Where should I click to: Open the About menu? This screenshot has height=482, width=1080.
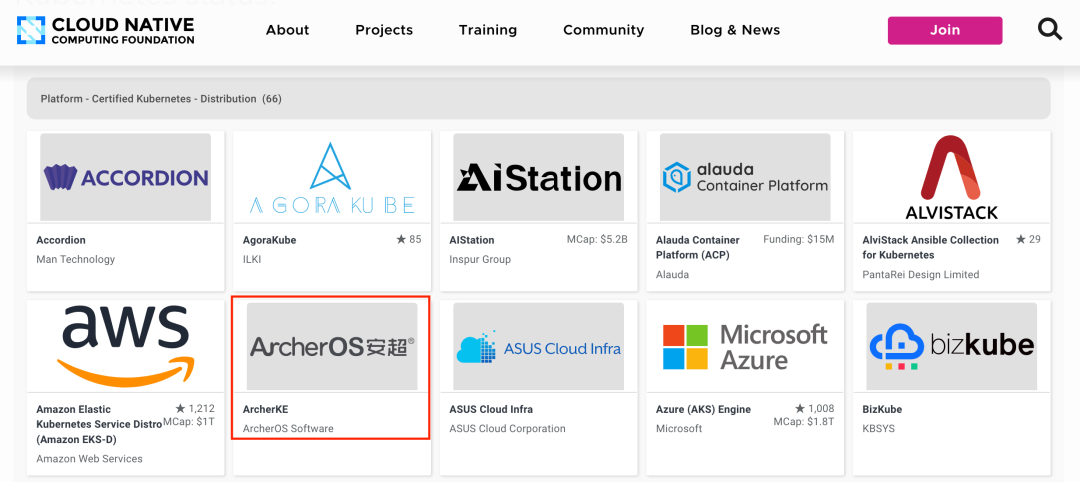point(287,30)
